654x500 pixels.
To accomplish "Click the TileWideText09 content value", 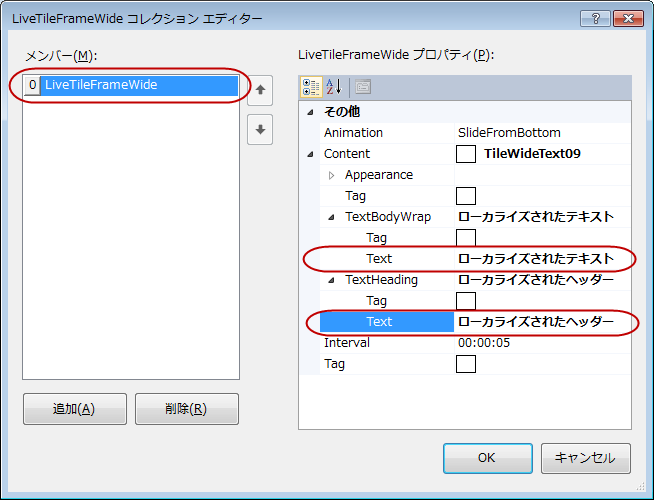I will pyautogui.click(x=532, y=153).
